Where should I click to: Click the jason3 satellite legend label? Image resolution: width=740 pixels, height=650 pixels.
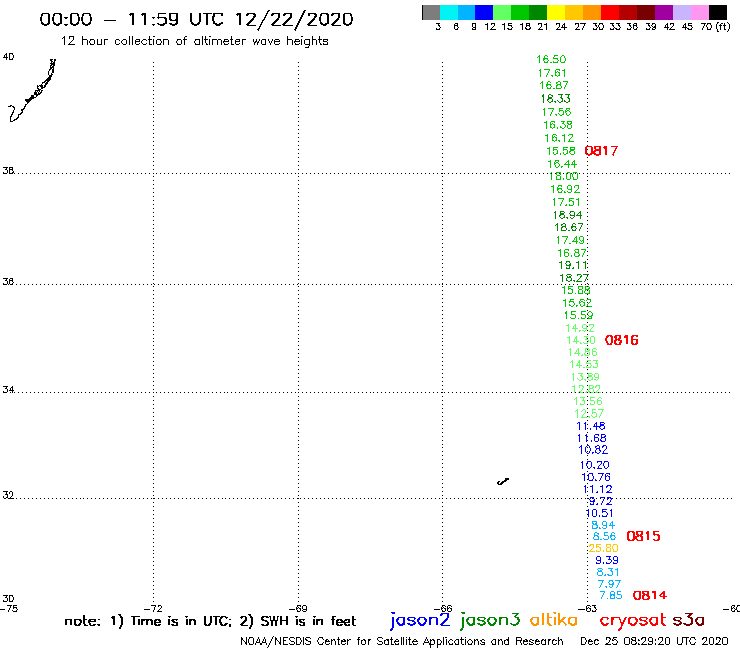coord(490,620)
